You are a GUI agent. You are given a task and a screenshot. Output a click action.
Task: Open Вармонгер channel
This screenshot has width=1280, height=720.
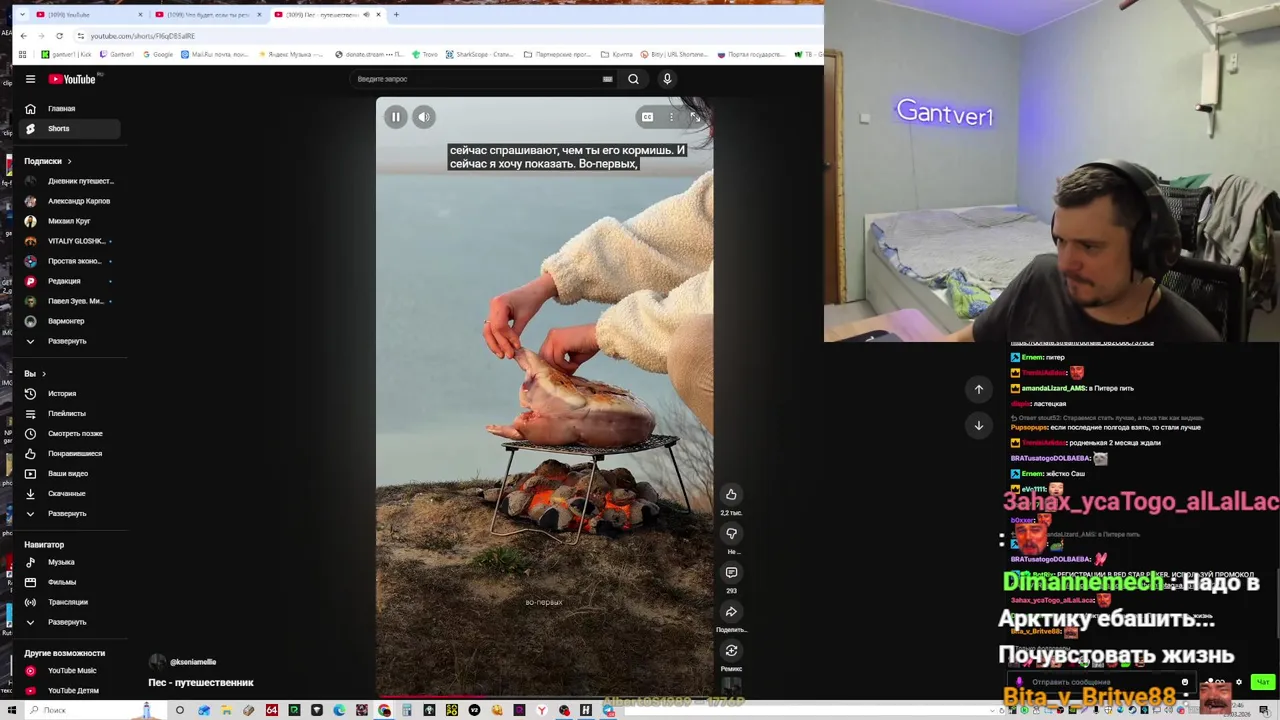tap(69, 321)
